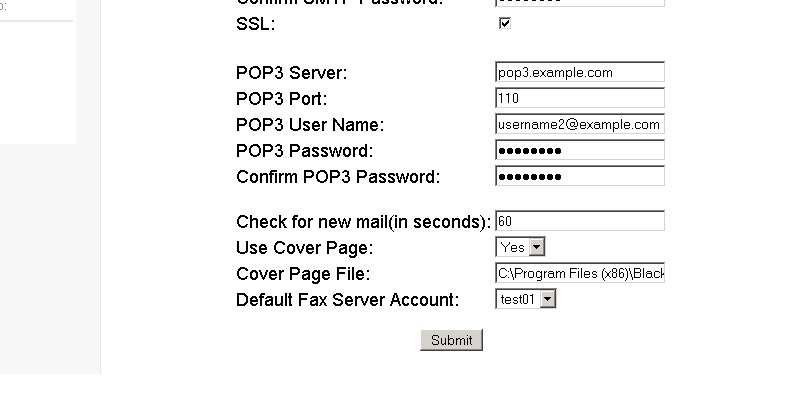Focus the Confirm POP3 Password field
This screenshot has height=400, width=800.
pos(580,176)
